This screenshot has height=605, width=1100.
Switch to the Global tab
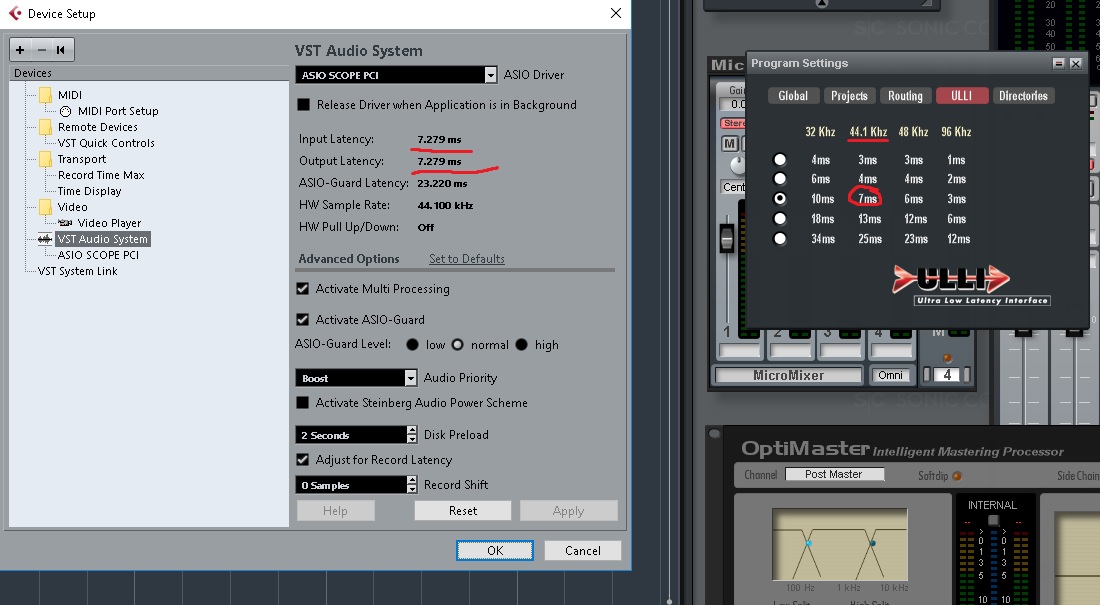coord(793,96)
